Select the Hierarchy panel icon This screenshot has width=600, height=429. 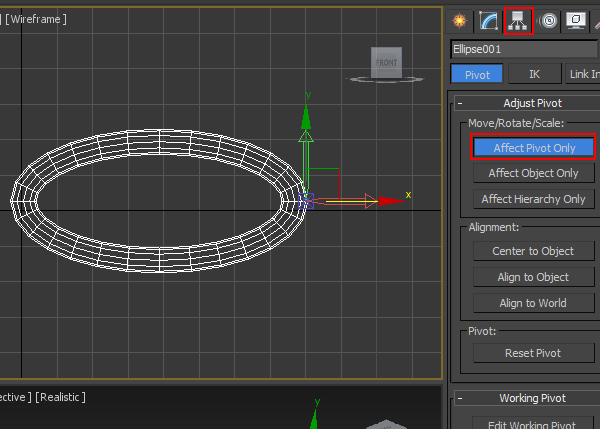click(518, 20)
